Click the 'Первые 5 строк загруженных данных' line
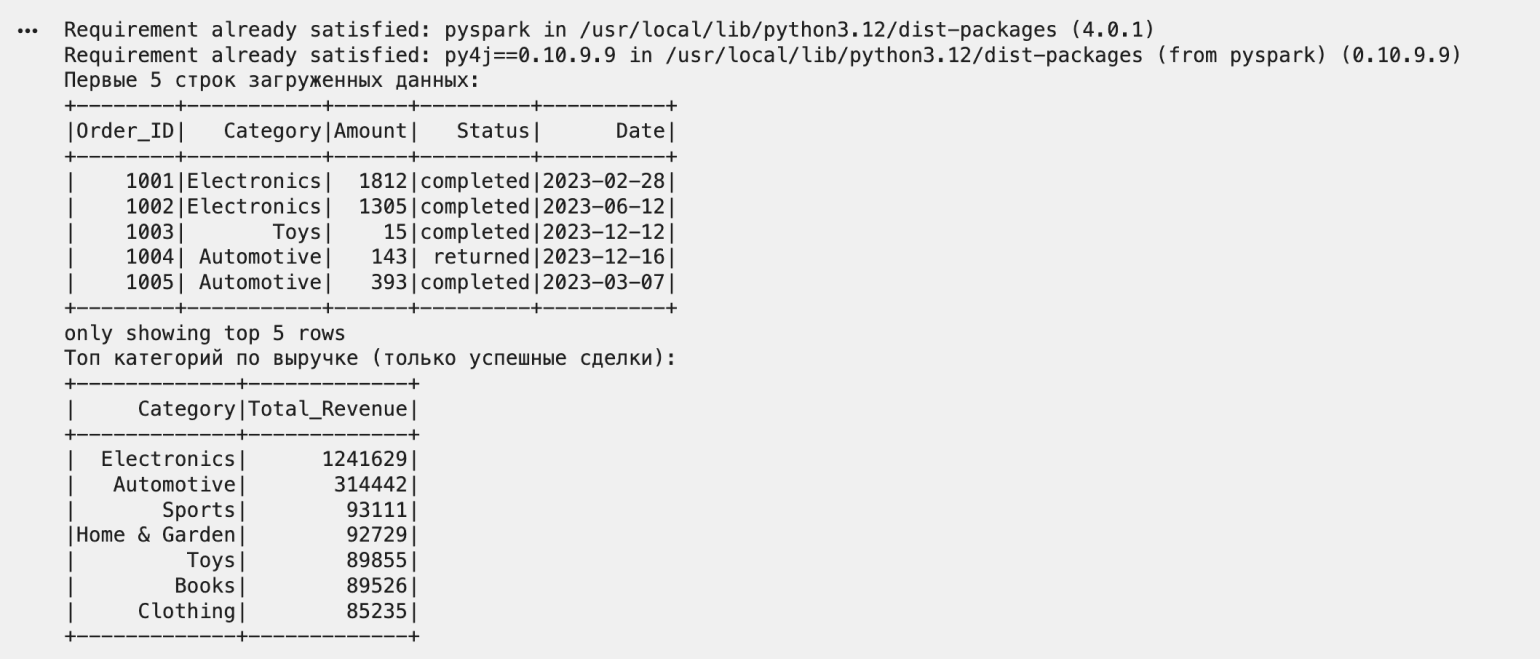The height and width of the screenshot is (659, 1540). (x=271, y=79)
